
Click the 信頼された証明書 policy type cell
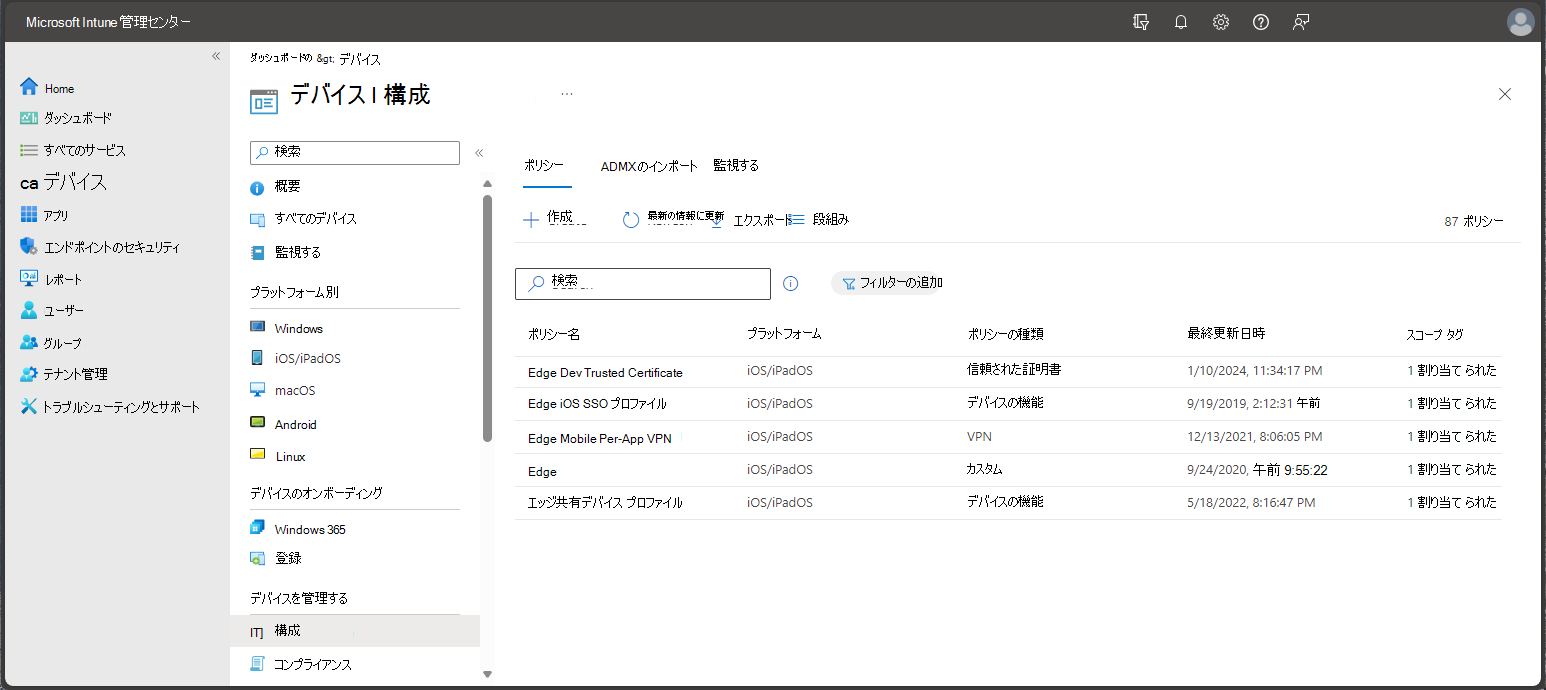pos(1013,369)
